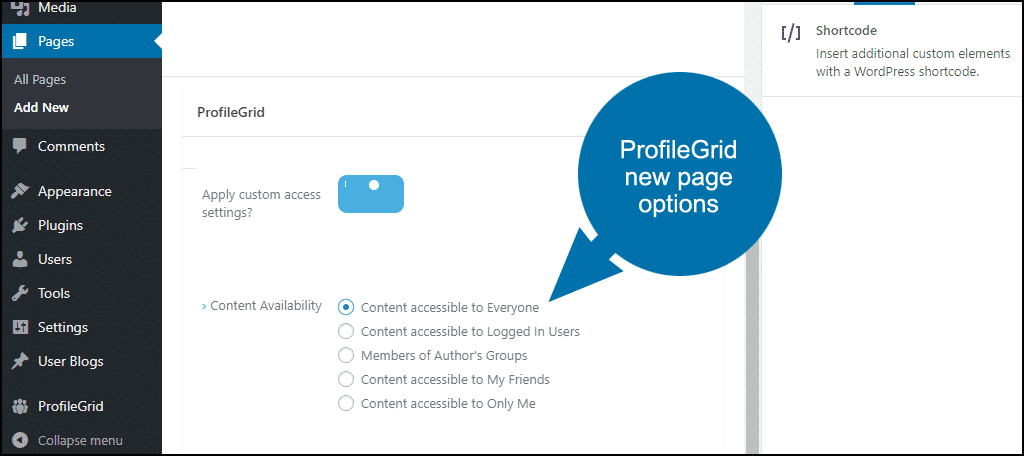Toggle the Apply custom access settings switch
1024x456 pixels.
tap(371, 194)
